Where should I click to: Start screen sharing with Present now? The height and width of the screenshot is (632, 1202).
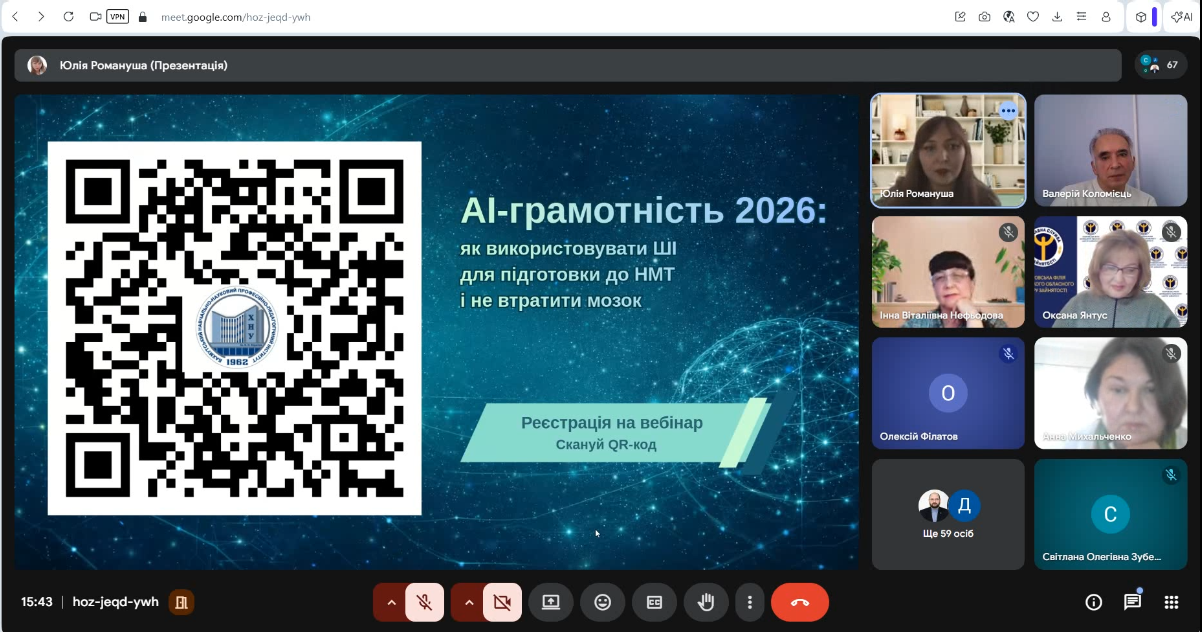(551, 602)
